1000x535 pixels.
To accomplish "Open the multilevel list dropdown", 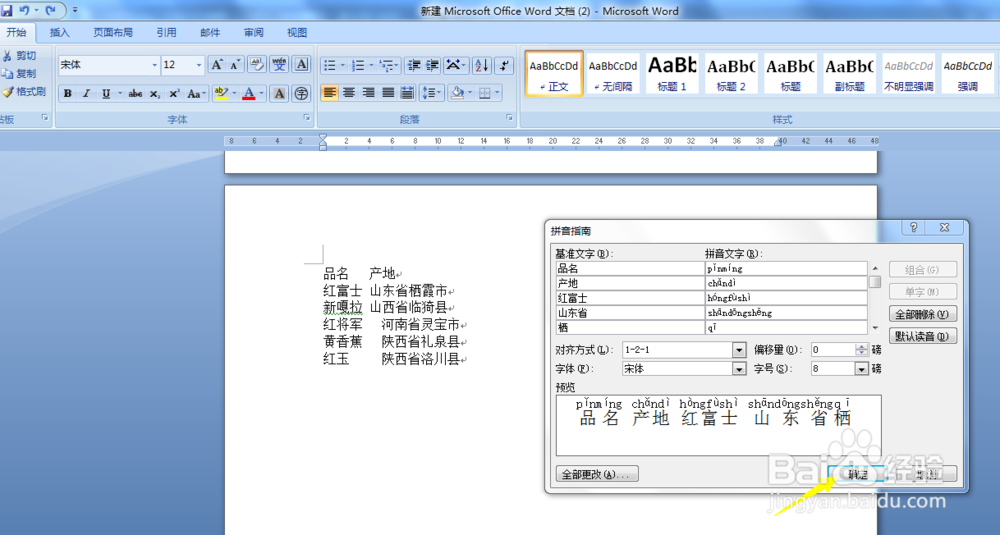I will click(x=388, y=65).
